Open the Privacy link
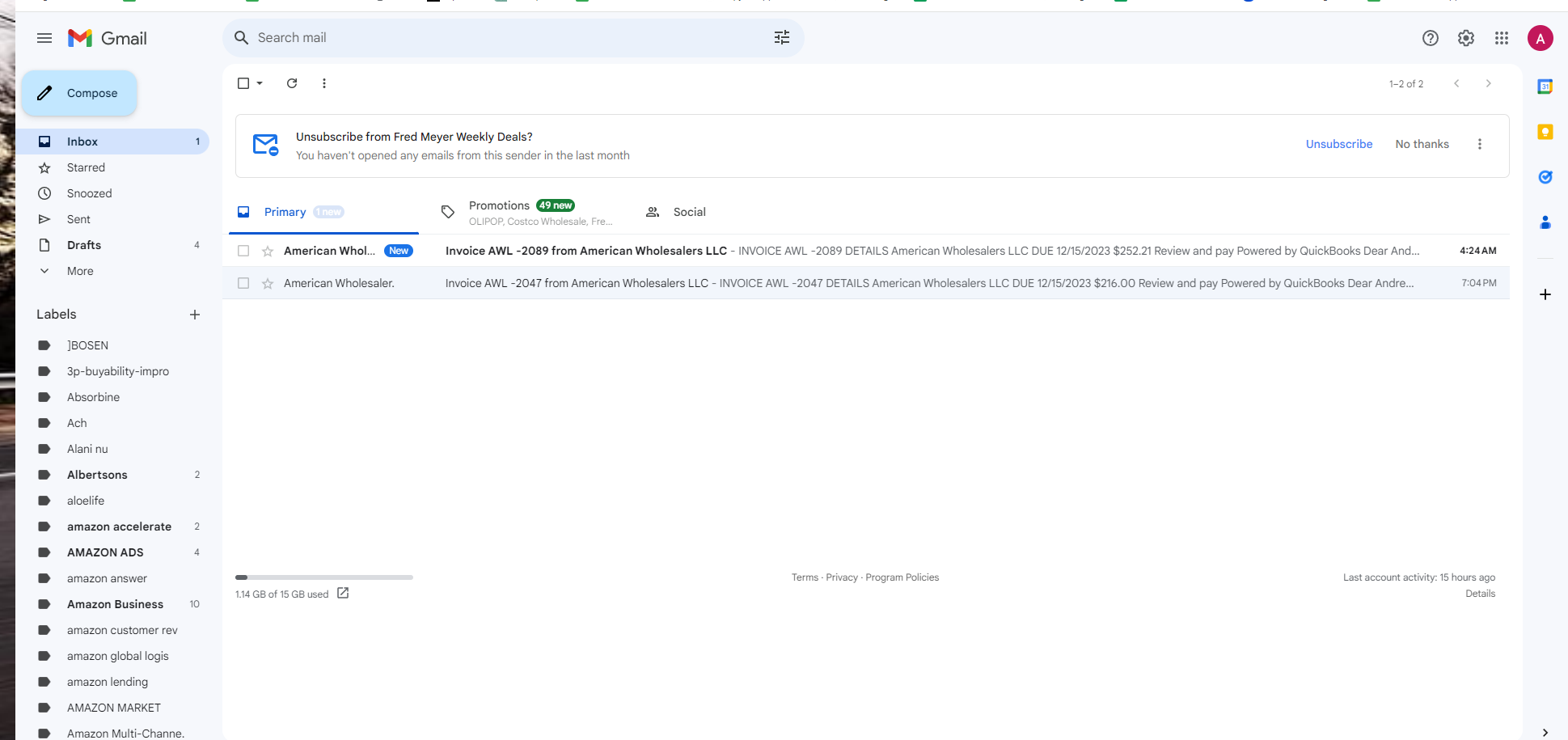 [842, 577]
